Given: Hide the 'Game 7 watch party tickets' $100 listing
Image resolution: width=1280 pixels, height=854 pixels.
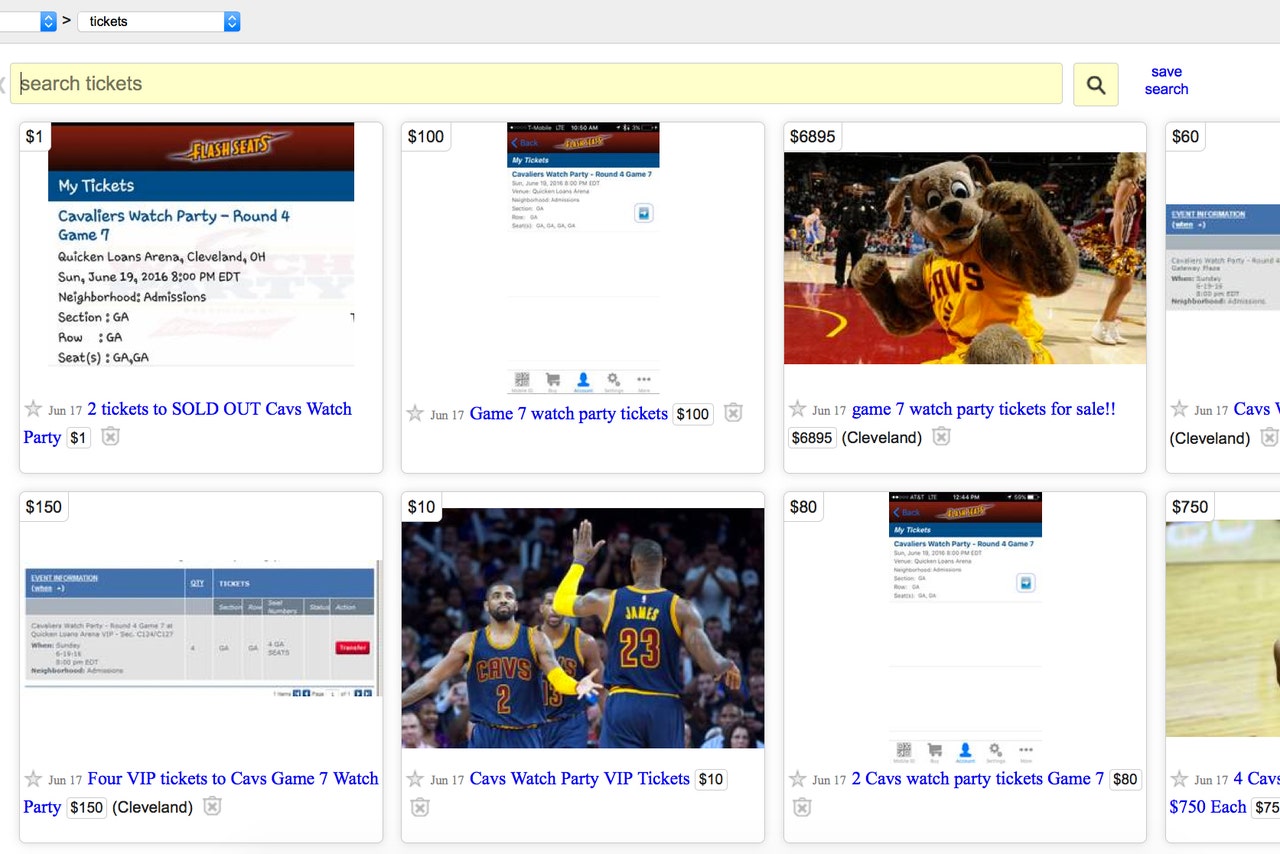Looking at the screenshot, I should pos(733,413).
